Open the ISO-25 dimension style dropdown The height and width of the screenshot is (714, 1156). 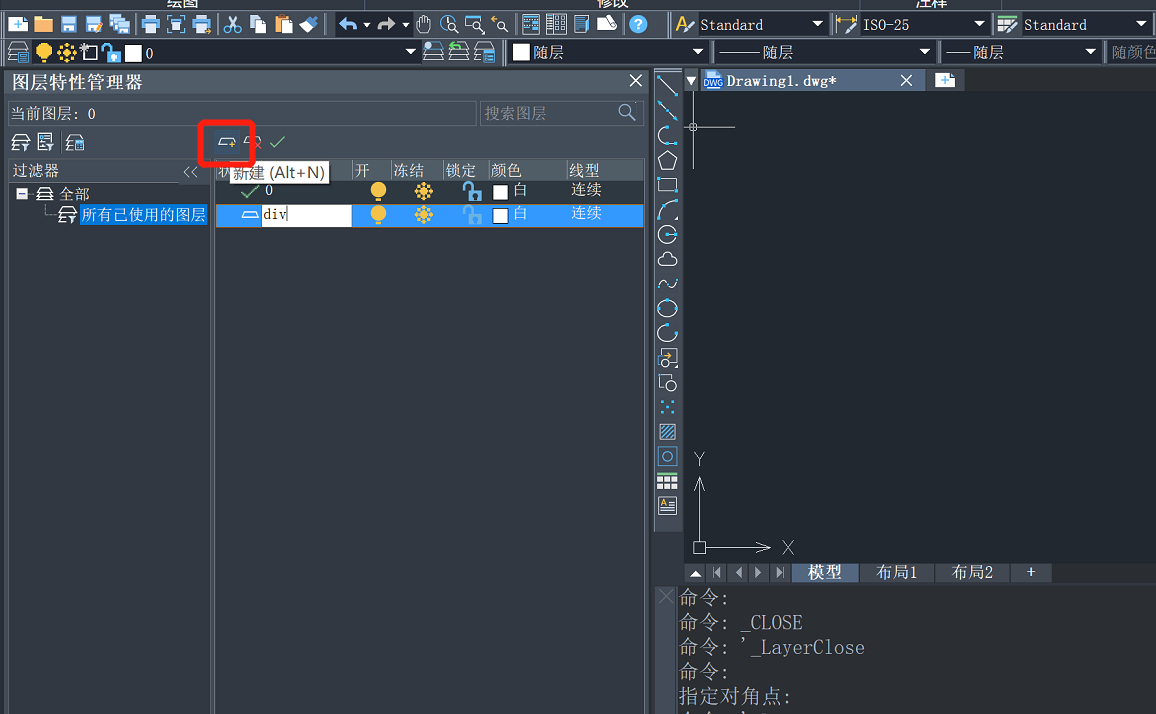[979, 24]
